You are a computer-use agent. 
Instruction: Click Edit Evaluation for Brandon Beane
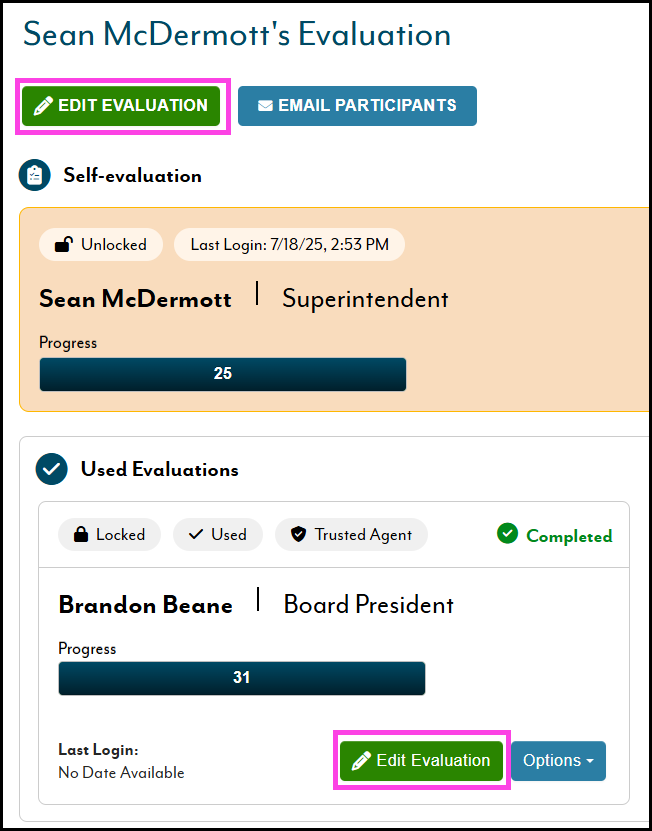click(x=421, y=761)
